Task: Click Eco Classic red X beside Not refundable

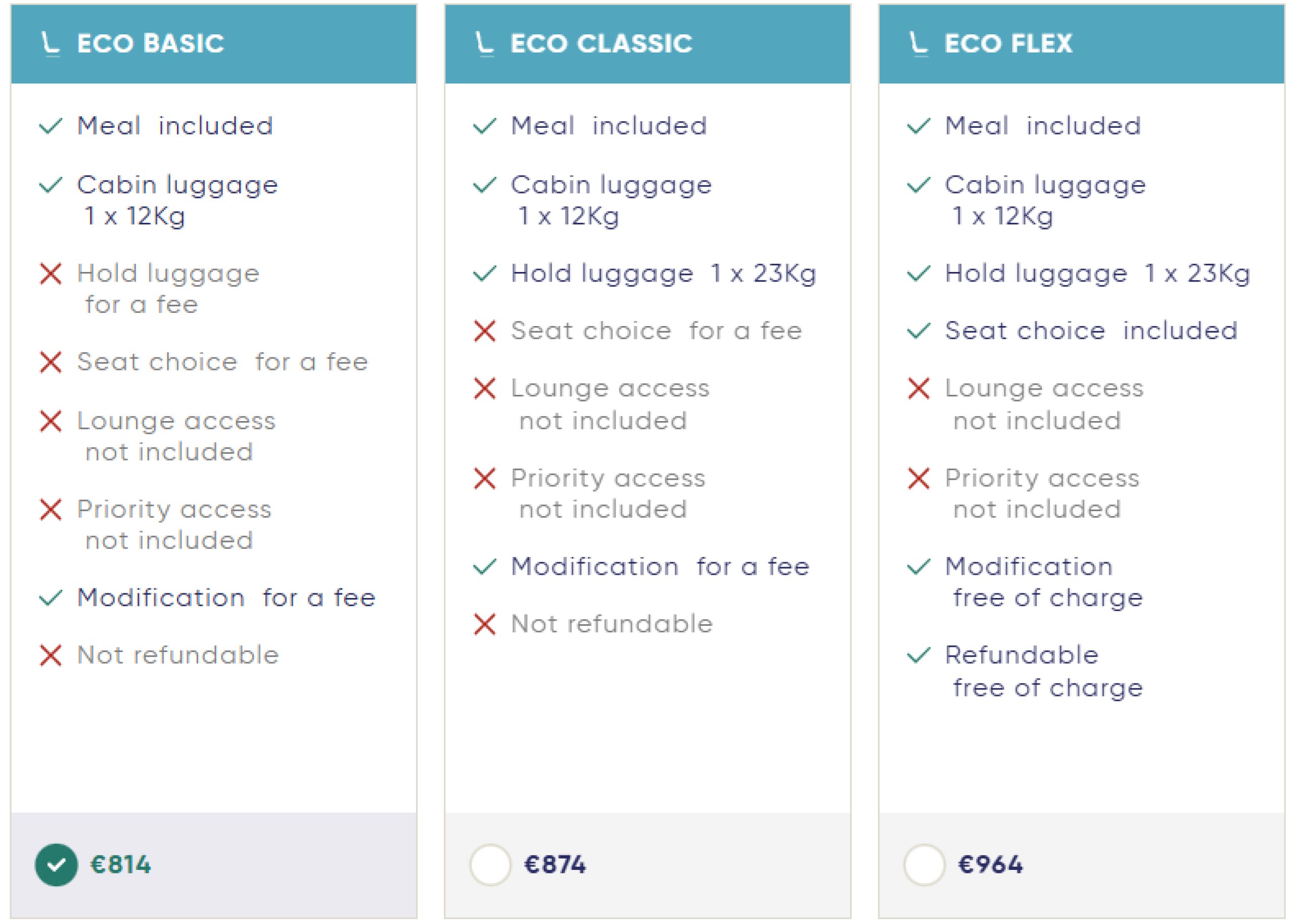Action: [485, 624]
